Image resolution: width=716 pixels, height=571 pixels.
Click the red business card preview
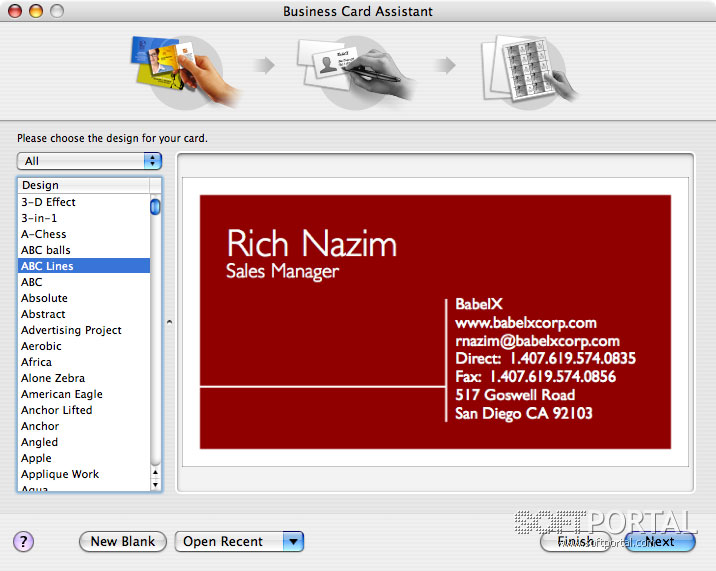[435, 322]
